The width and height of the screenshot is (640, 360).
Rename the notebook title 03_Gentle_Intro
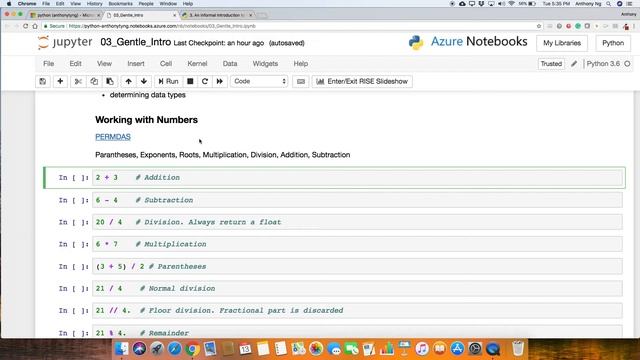pyautogui.click(x=136, y=42)
